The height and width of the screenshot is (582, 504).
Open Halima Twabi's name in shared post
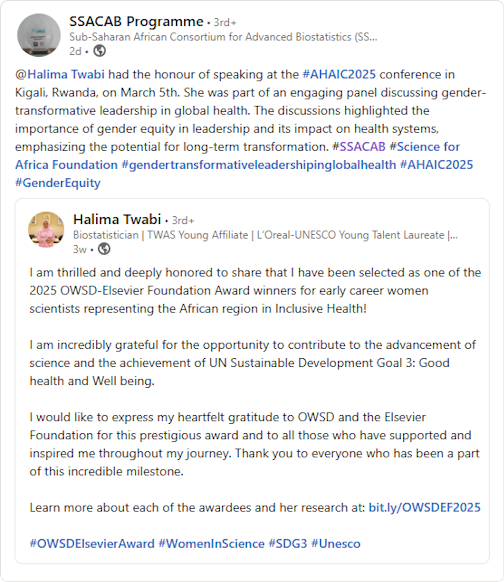click(117, 219)
